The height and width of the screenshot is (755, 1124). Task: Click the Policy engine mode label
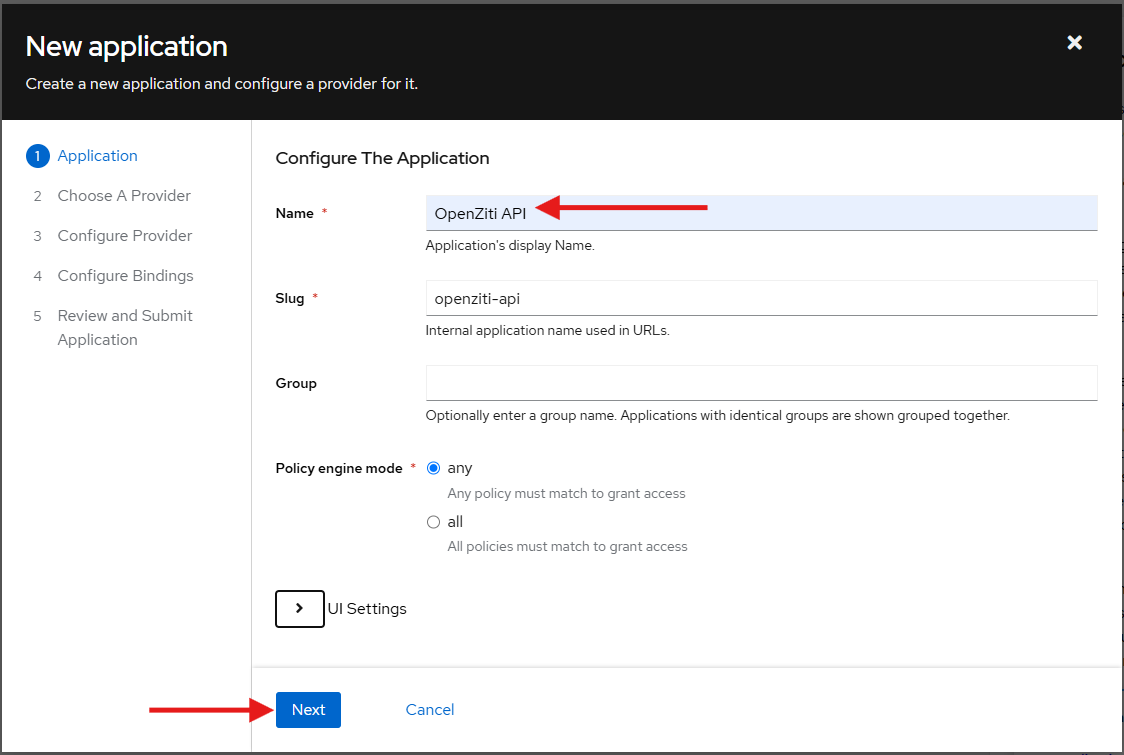tap(338, 468)
